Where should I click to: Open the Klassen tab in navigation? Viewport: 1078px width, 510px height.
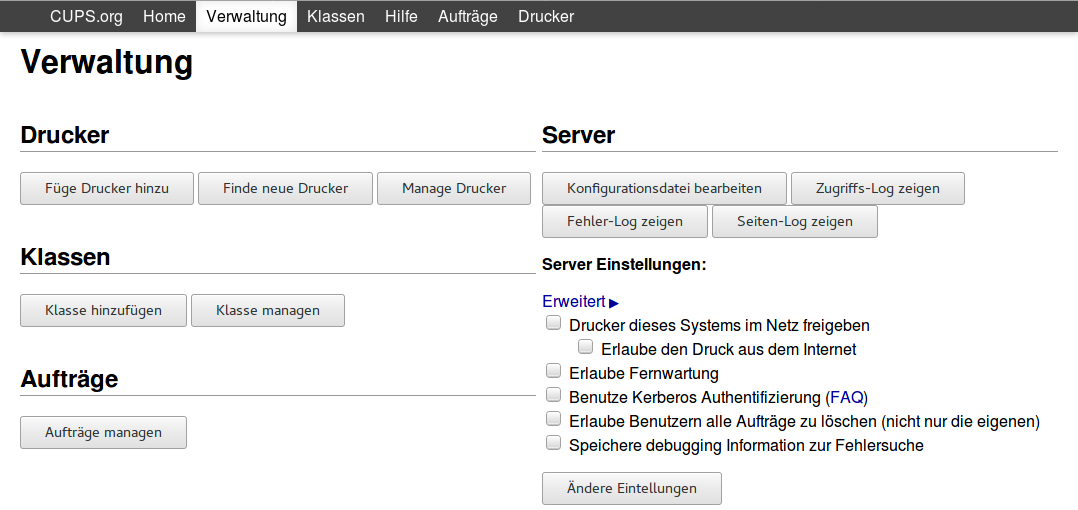[x=335, y=16]
